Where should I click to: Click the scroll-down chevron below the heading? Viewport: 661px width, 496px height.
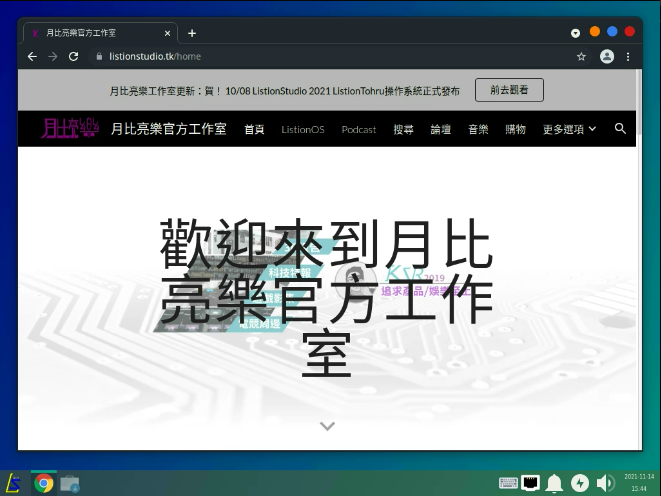click(327, 426)
